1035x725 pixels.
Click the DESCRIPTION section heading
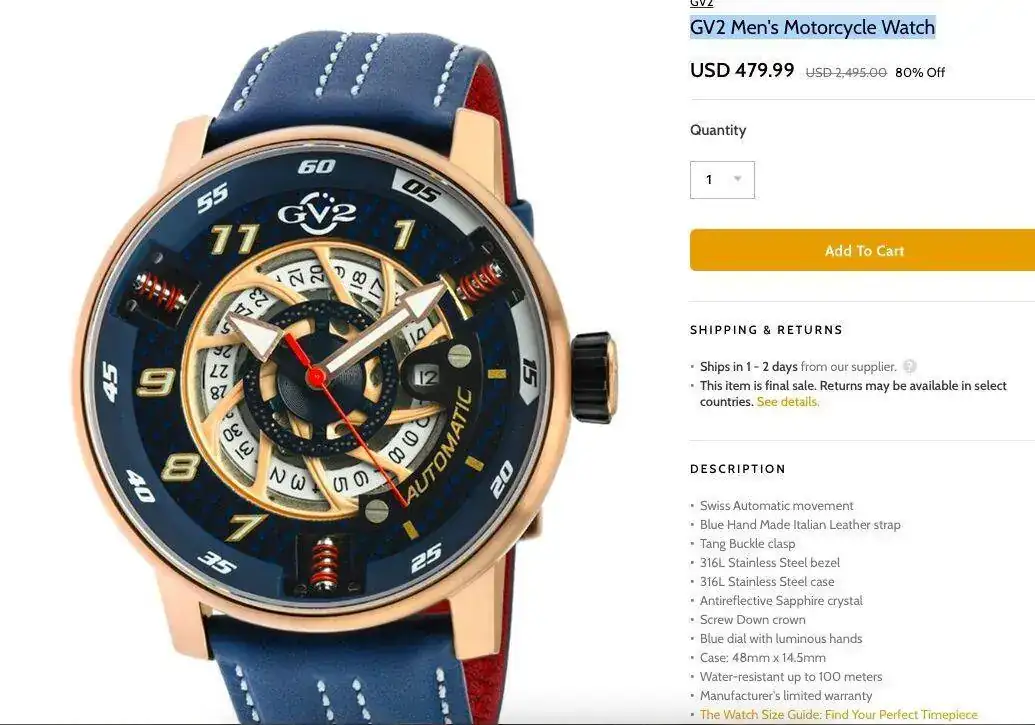click(738, 469)
